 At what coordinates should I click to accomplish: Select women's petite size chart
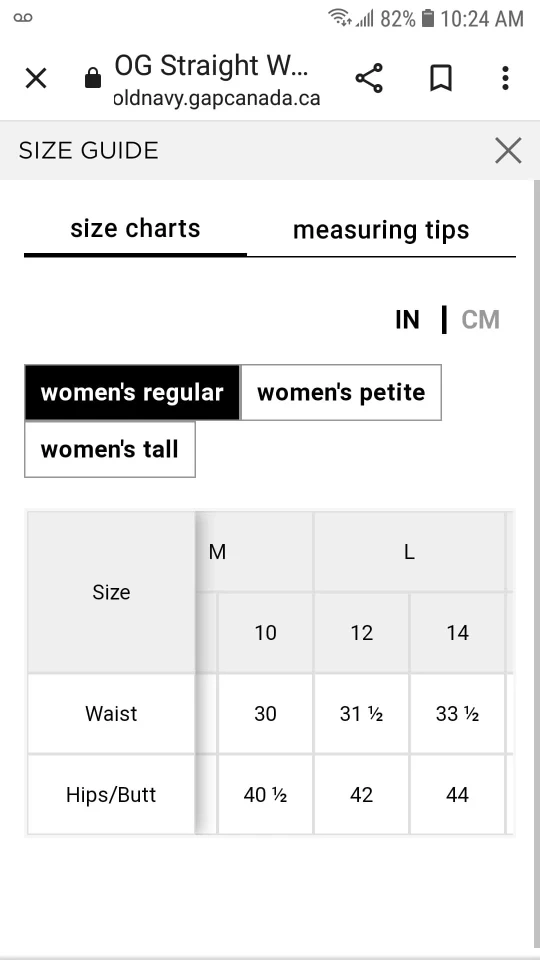click(341, 392)
